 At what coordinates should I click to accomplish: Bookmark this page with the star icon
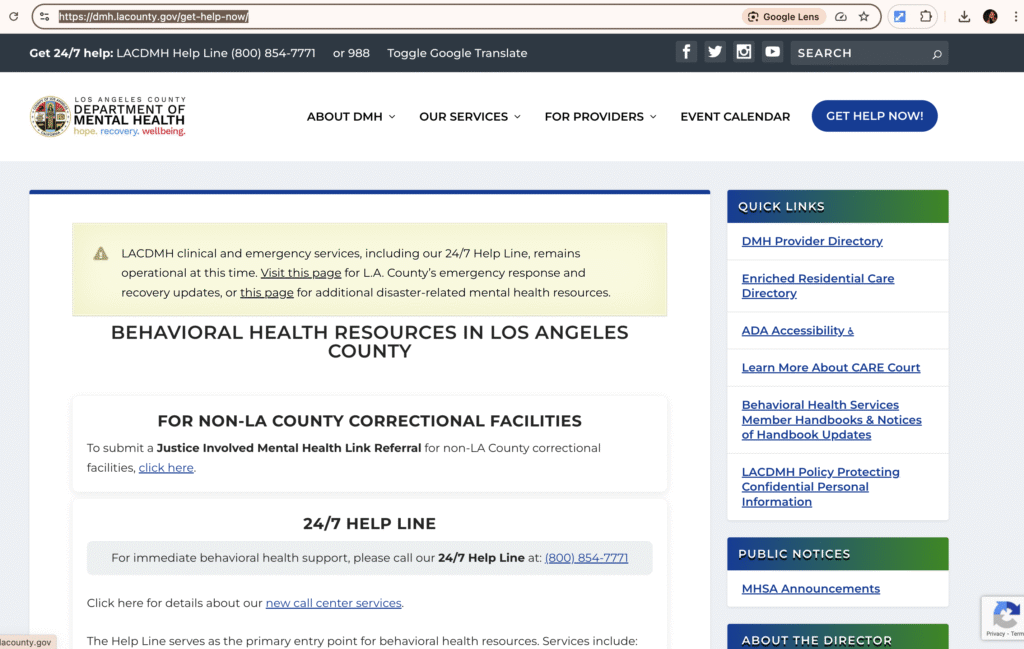pyautogui.click(x=864, y=17)
